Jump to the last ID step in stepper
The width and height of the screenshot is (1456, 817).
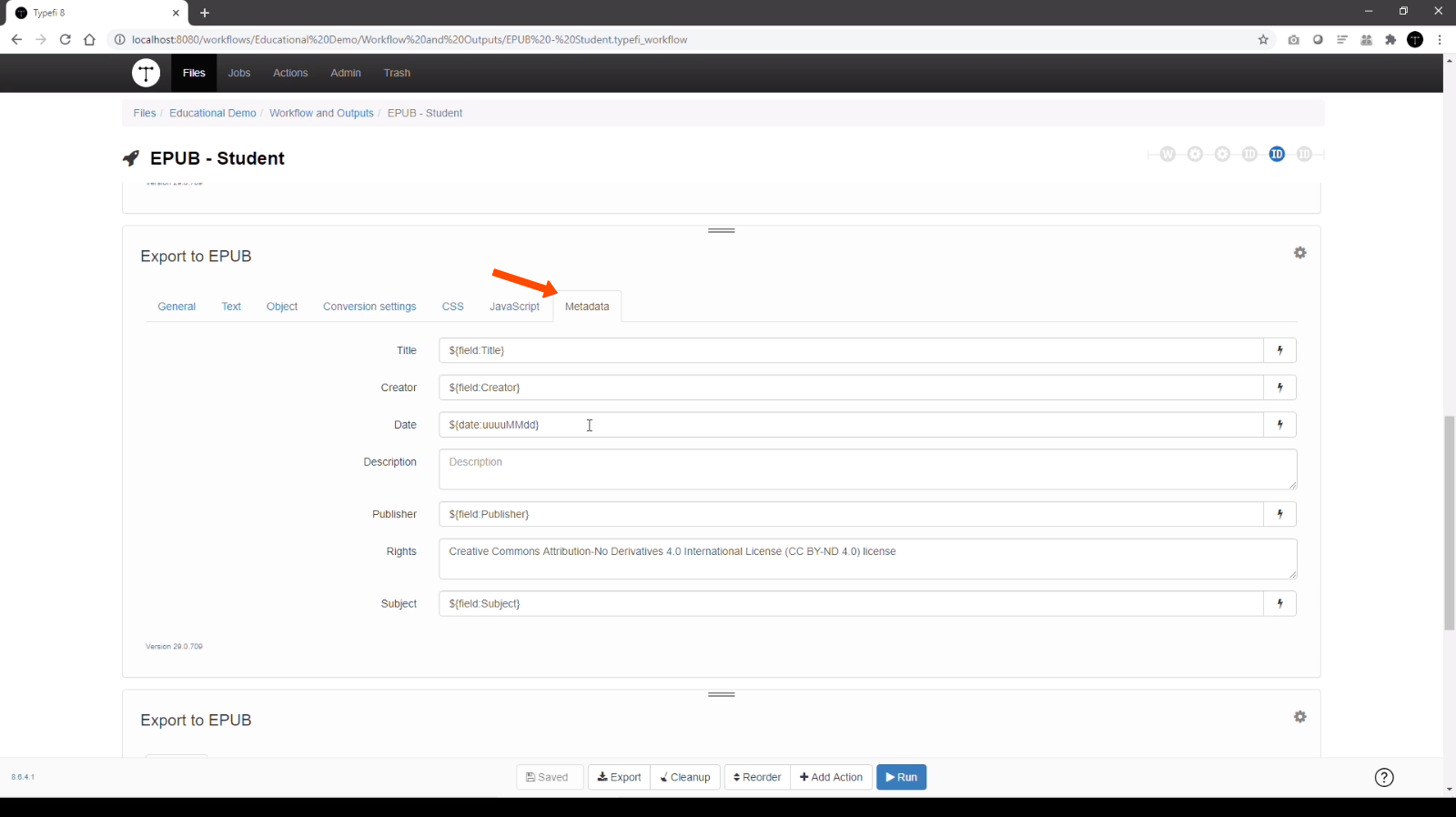click(x=1304, y=154)
